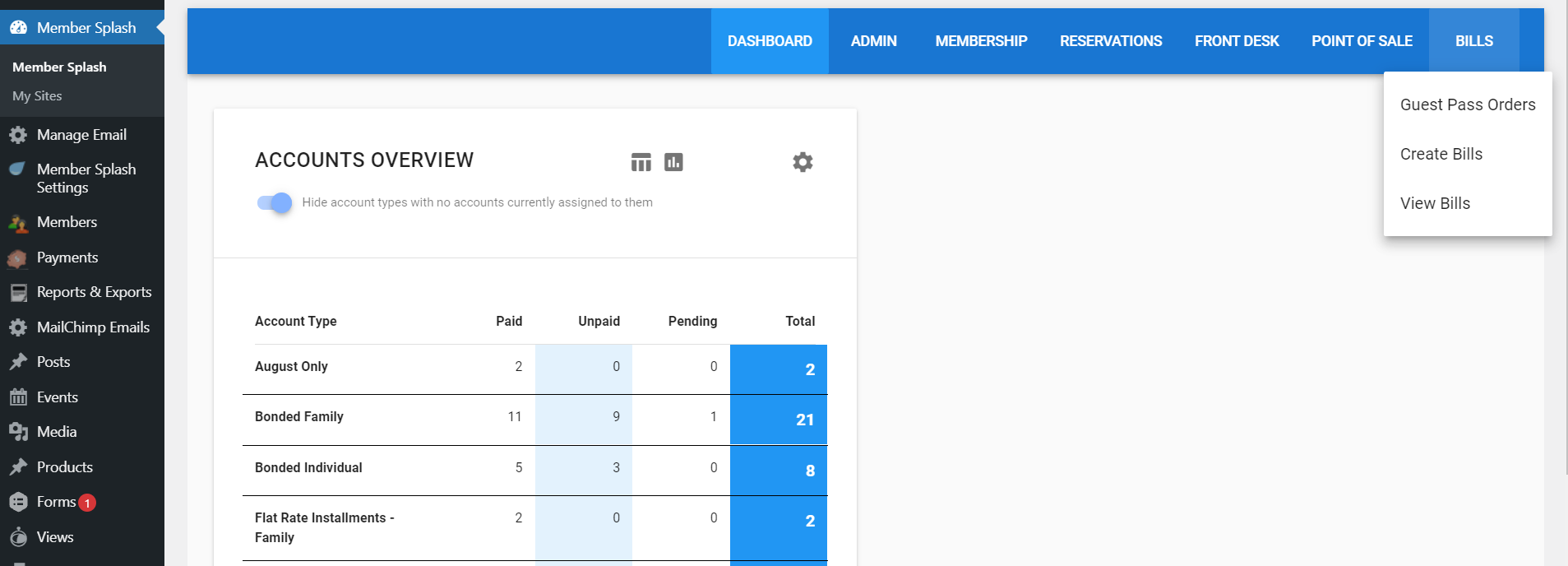Open My Sites in sidebar

click(x=37, y=96)
